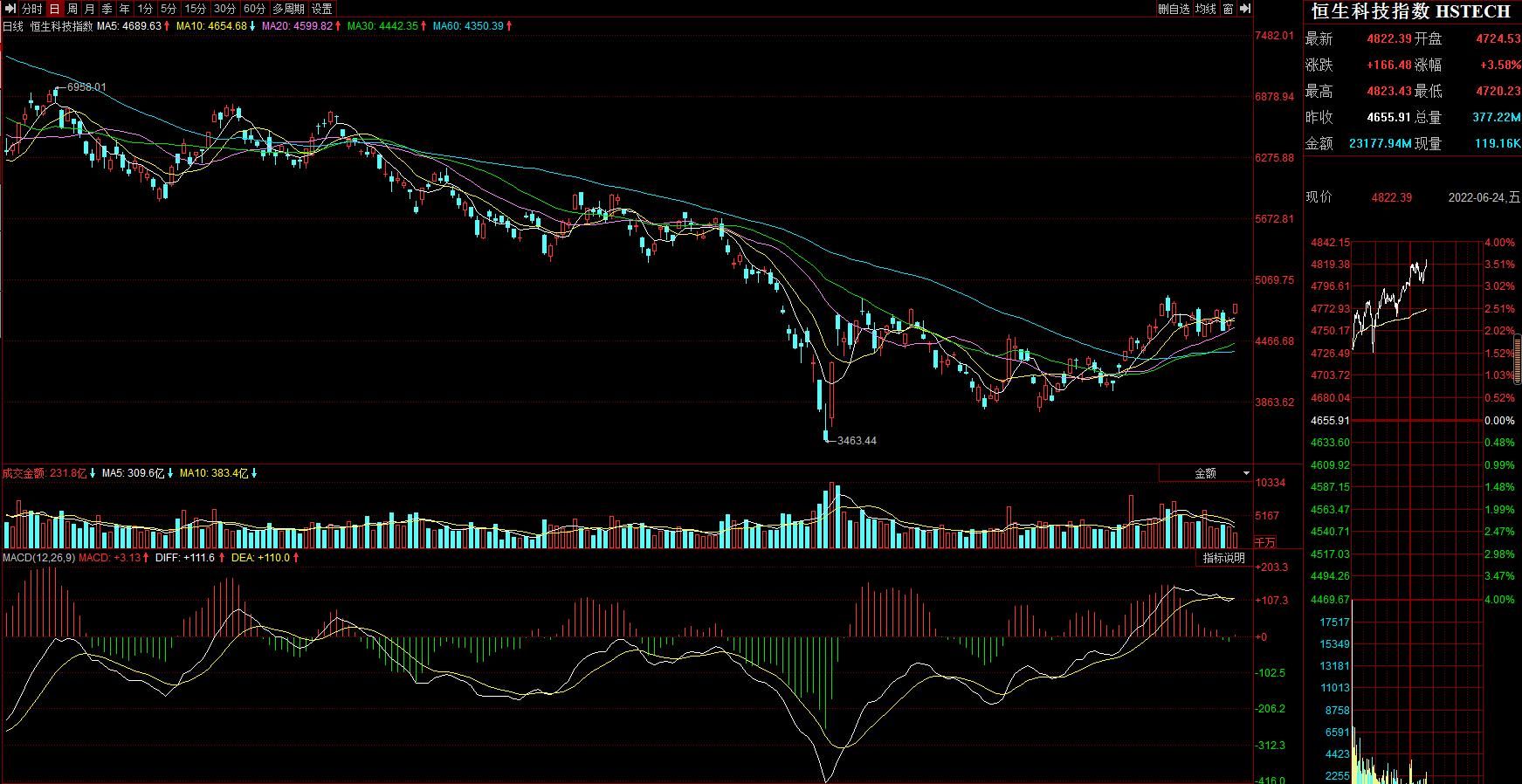This screenshot has height=784, width=1522.
Task: Click the 最新 price value 4822.39
Action: 1389,39
